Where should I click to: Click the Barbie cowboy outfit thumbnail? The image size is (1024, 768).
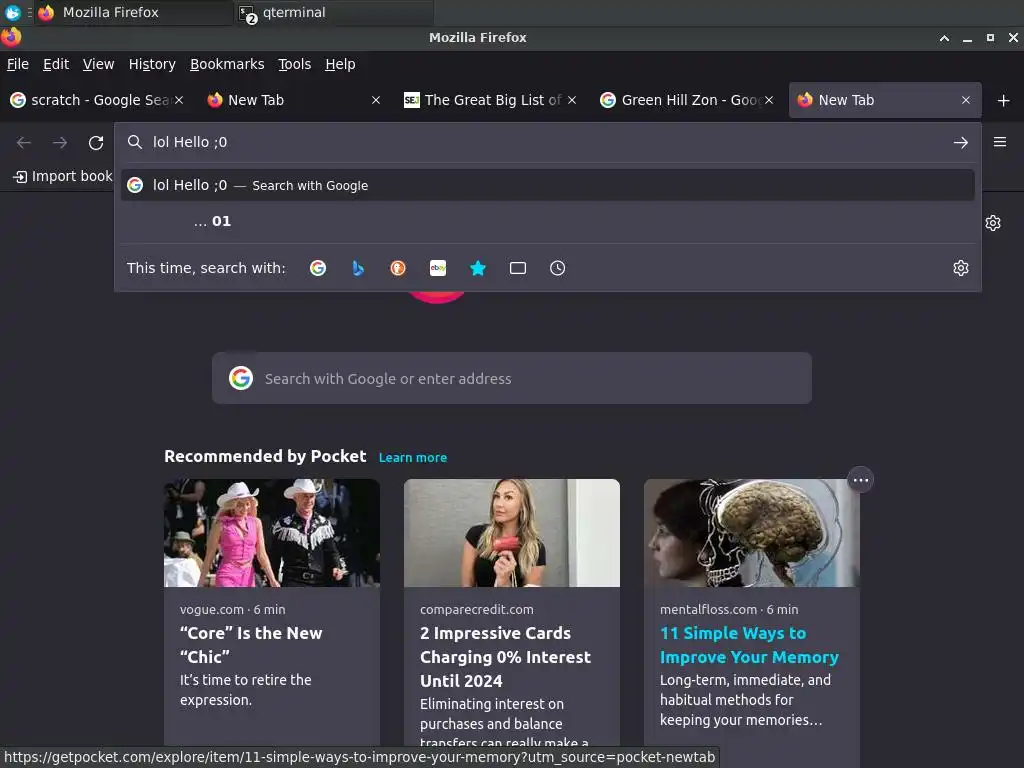(x=272, y=533)
